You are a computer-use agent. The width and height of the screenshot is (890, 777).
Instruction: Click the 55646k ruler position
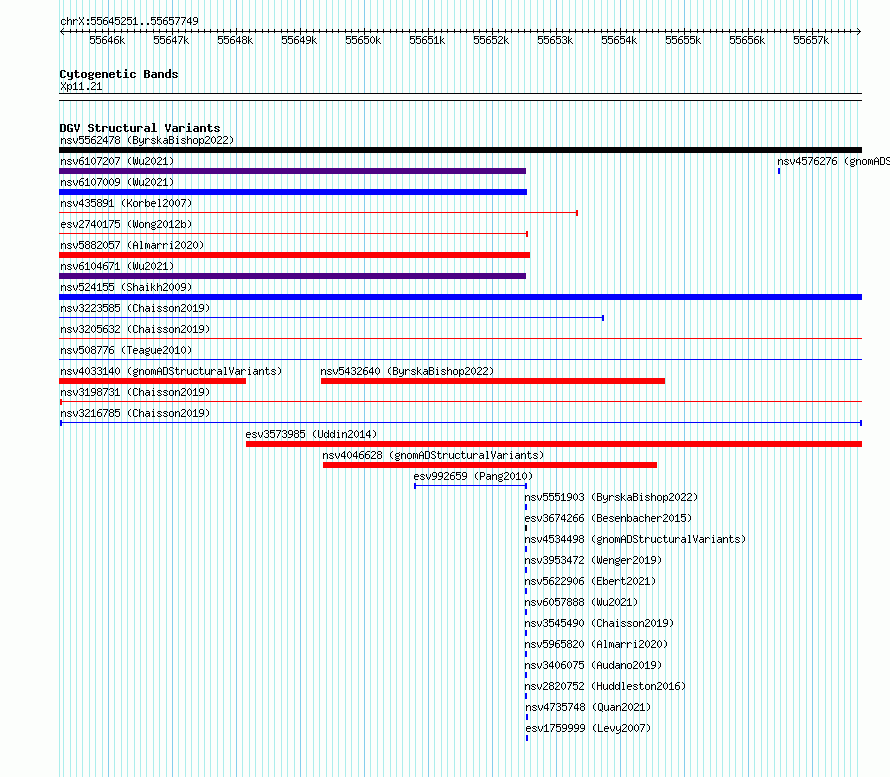[x=107, y=40]
